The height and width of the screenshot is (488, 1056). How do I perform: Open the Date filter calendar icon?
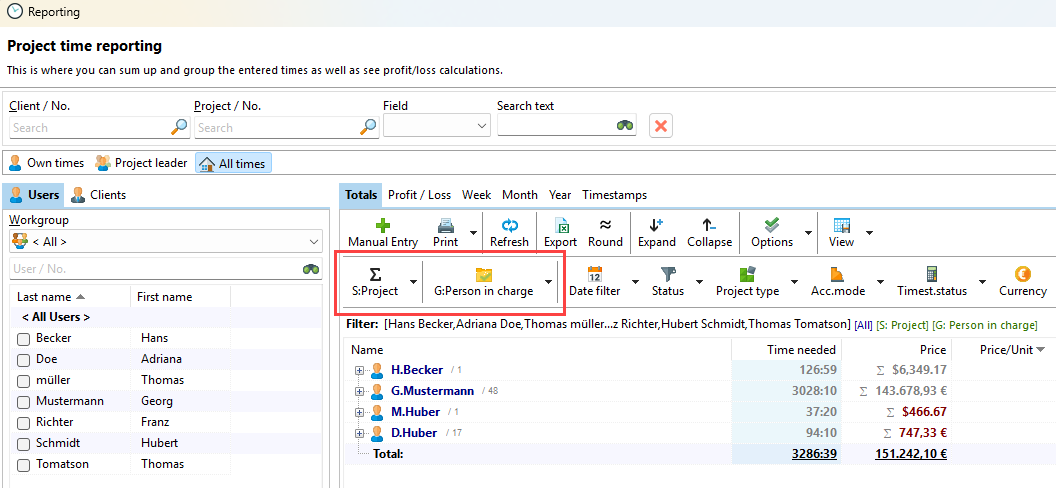coord(594,274)
